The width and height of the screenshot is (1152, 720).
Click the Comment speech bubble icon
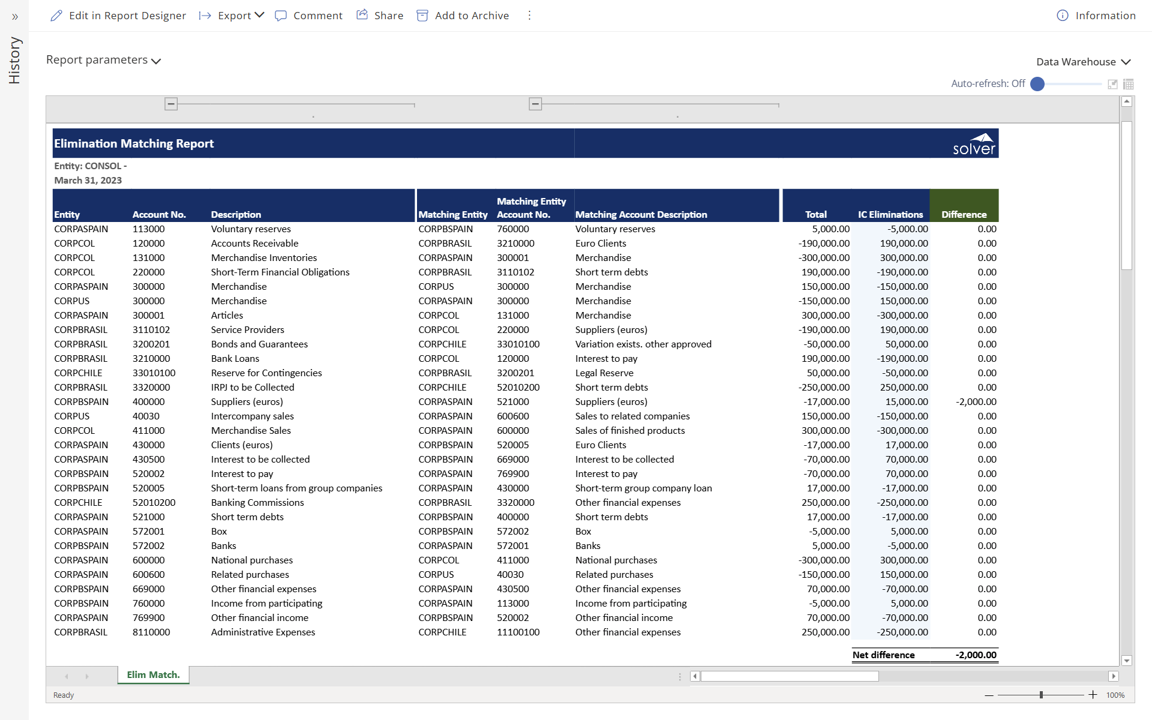[281, 16]
